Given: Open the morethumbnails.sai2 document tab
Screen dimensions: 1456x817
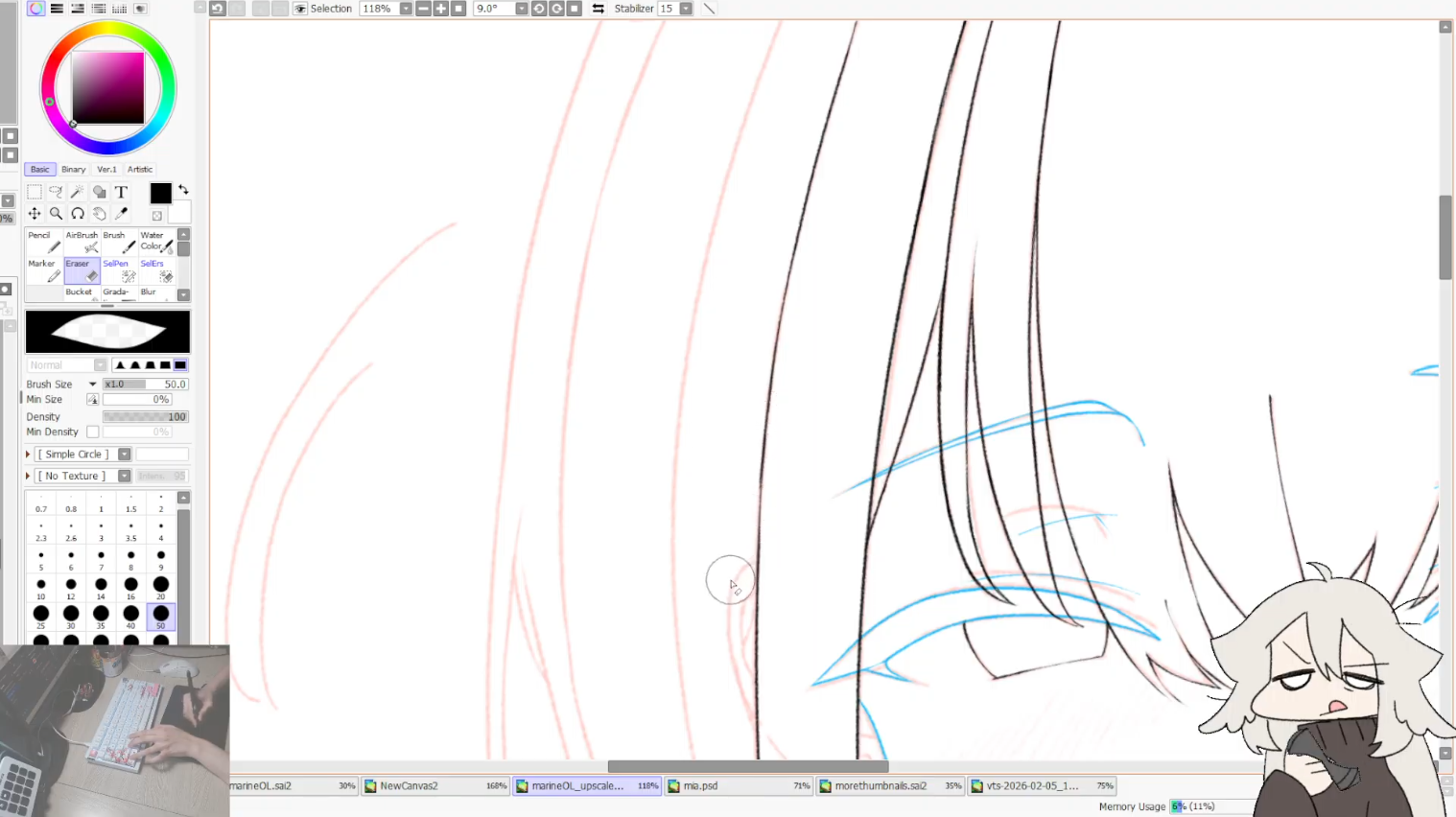Looking at the screenshot, I should [x=891, y=786].
